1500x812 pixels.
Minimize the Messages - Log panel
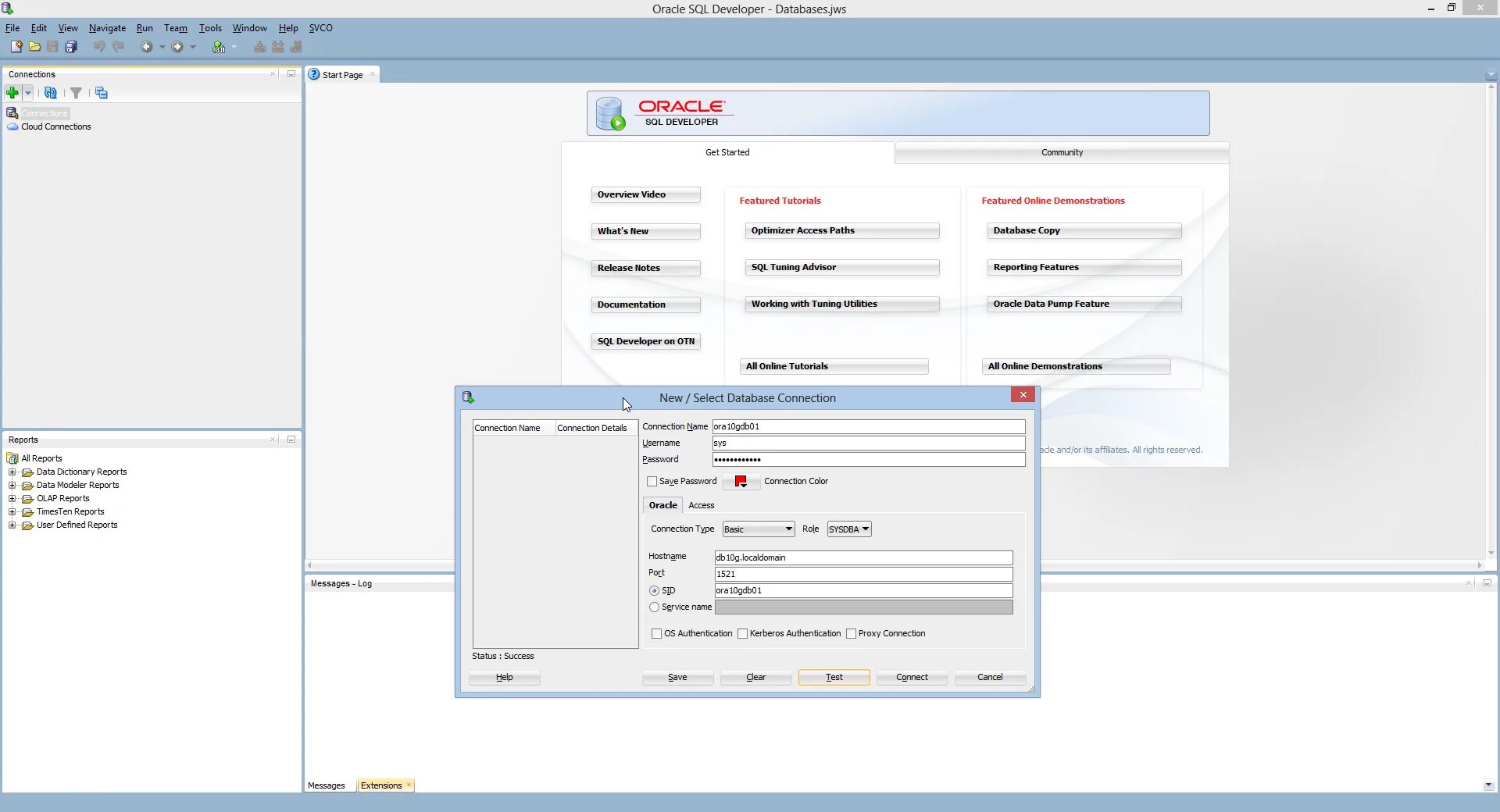(1487, 583)
